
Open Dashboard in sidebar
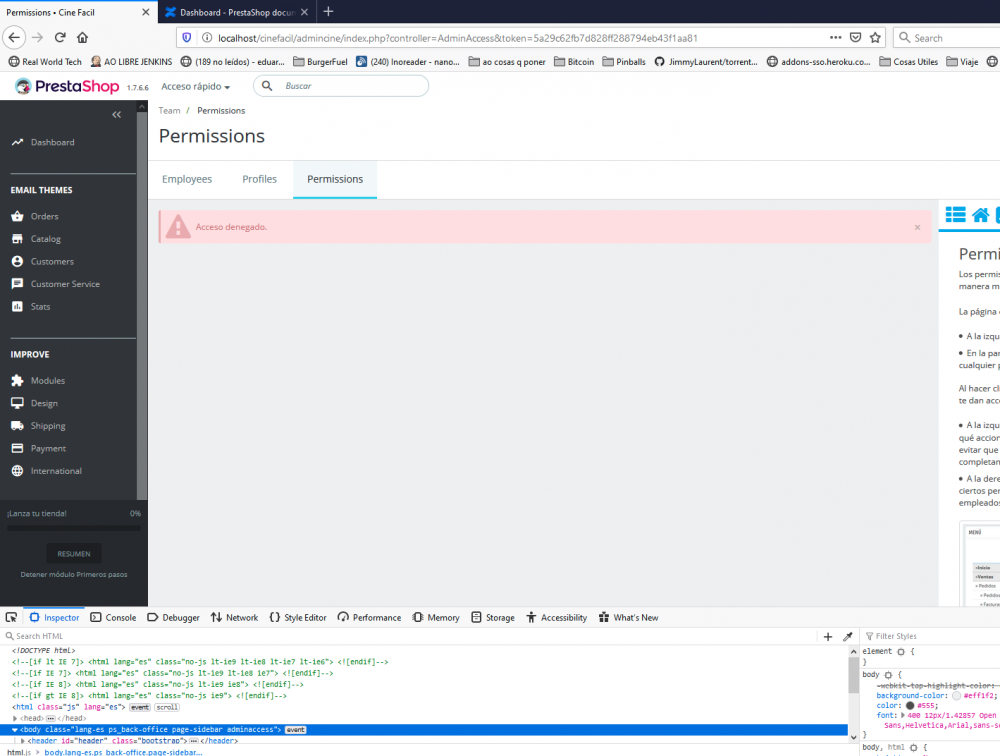click(x=52, y=142)
